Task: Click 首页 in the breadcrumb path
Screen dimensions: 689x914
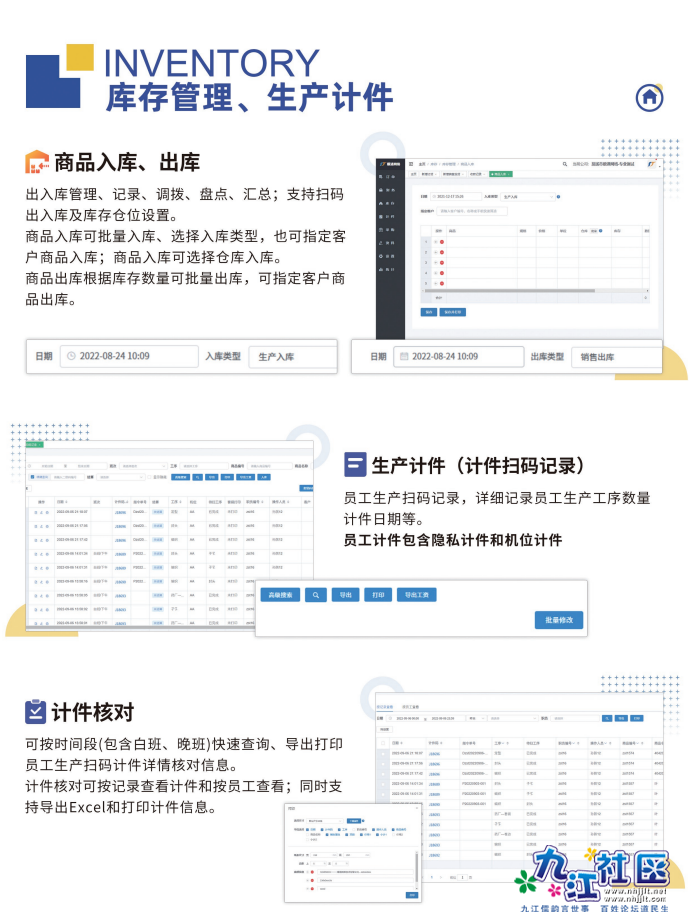Action: pos(422,164)
